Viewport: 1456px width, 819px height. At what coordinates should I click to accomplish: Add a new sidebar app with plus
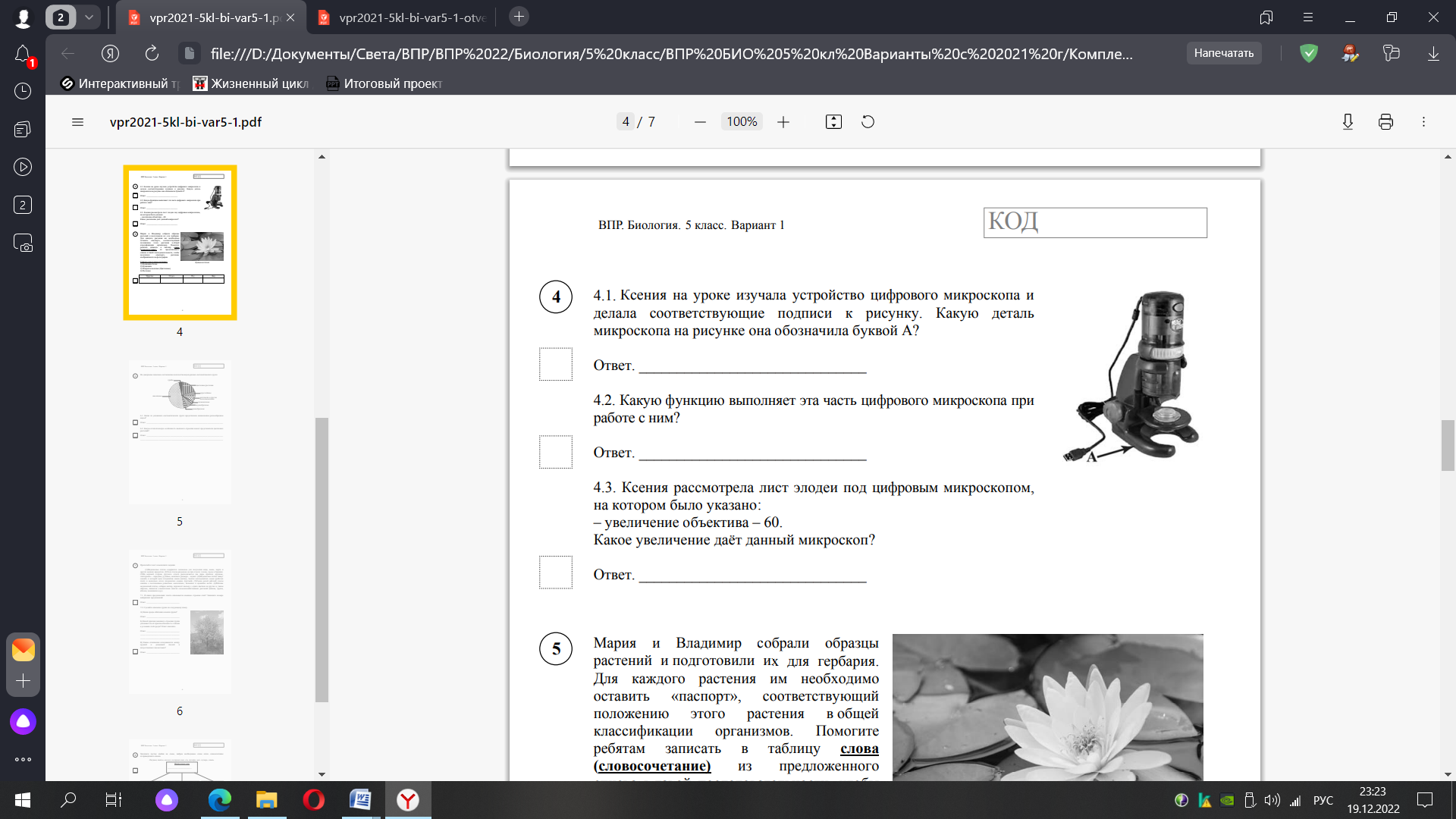(23, 680)
